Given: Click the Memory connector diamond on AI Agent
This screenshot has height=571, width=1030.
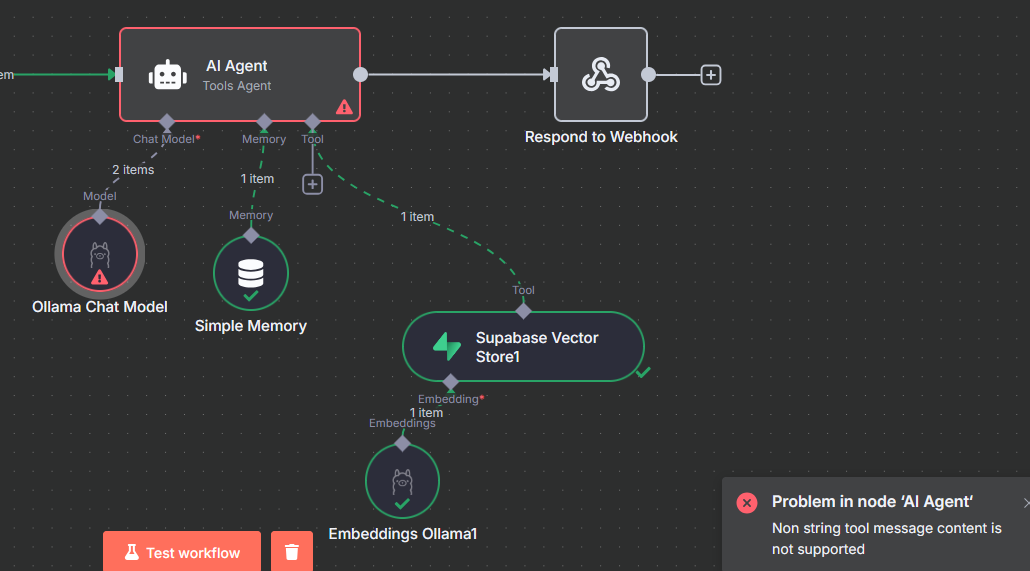Looking at the screenshot, I should [x=264, y=122].
